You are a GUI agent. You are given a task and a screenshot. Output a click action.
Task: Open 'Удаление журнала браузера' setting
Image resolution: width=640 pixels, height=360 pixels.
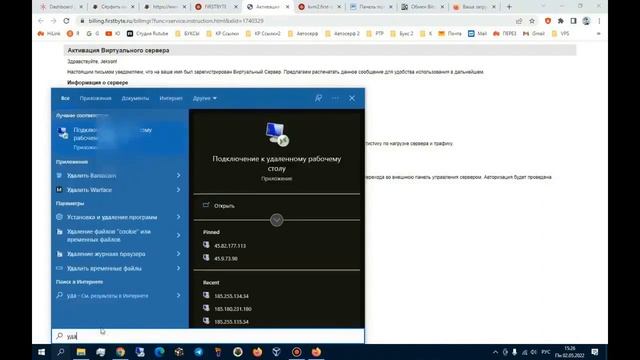[106, 254]
